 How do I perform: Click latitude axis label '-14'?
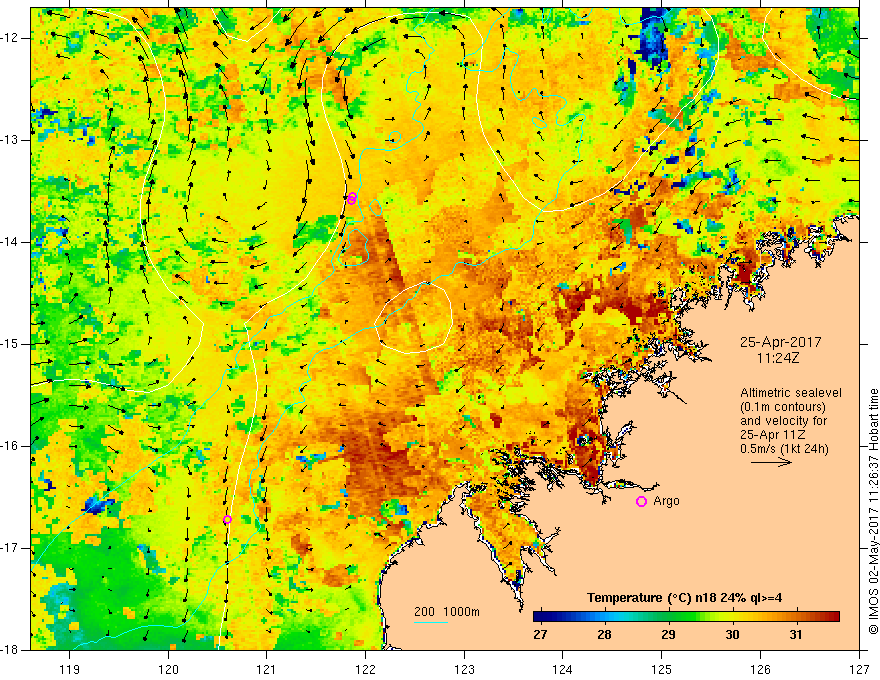[x=10, y=242]
